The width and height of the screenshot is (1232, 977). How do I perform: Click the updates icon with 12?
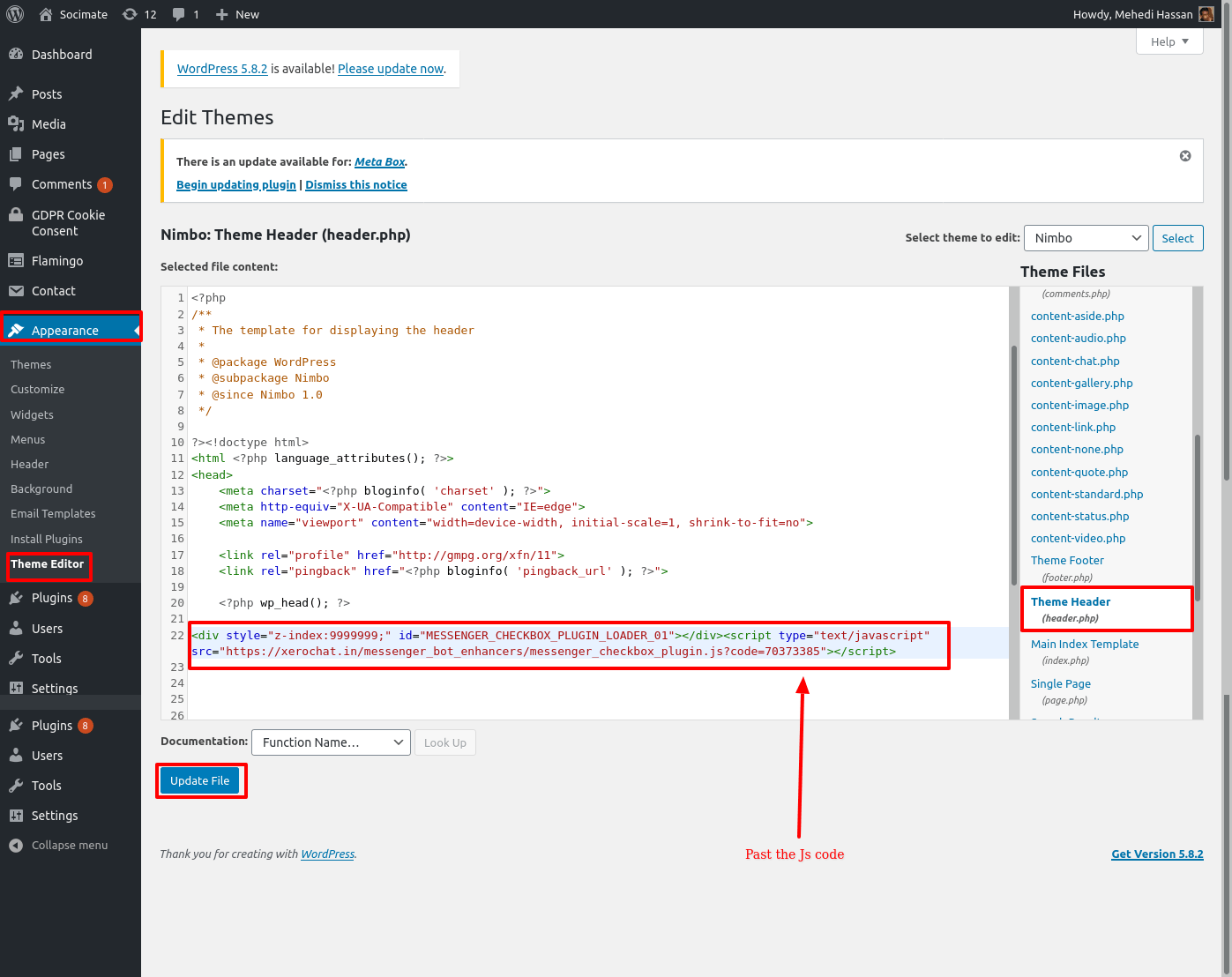[x=130, y=14]
